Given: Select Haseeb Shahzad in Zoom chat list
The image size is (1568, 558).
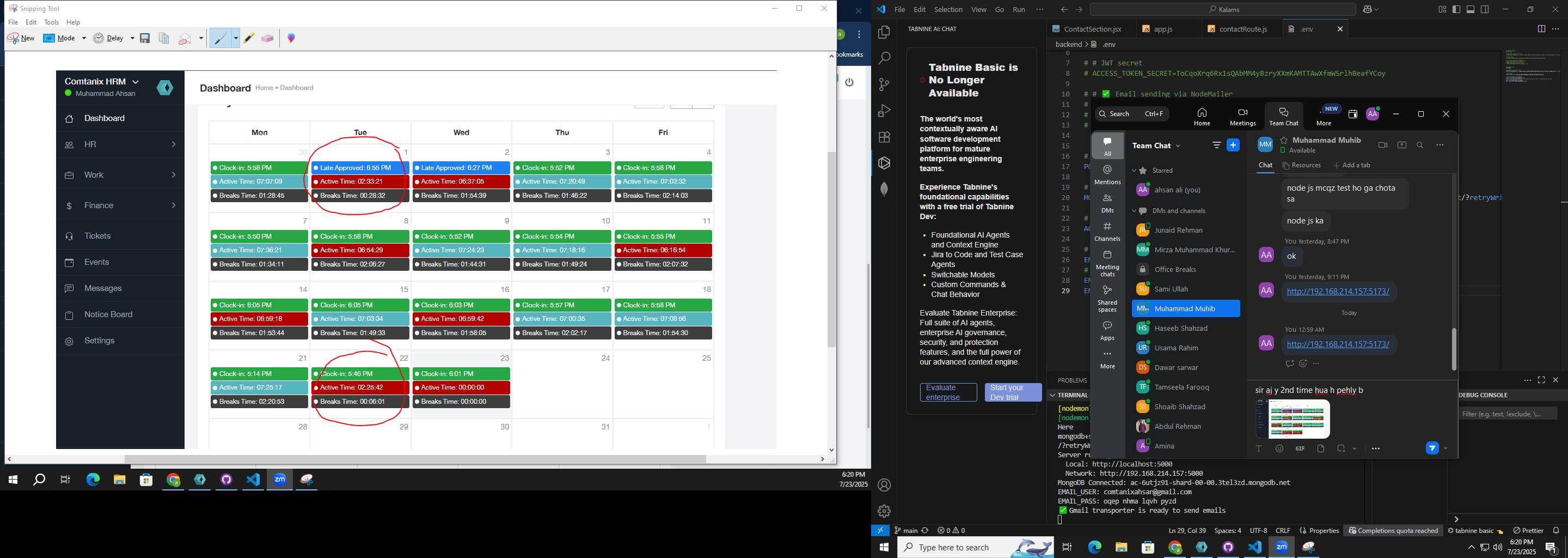Looking at the screenshot, I should coord(1186,329).
